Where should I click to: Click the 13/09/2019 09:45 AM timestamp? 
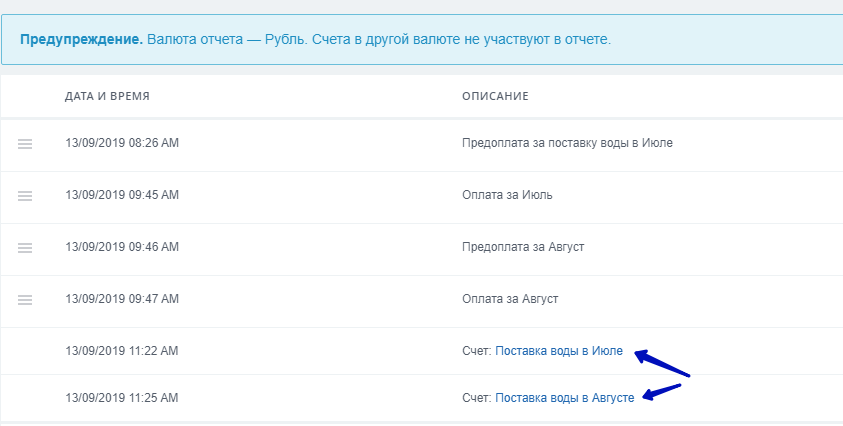coord(122,195)
